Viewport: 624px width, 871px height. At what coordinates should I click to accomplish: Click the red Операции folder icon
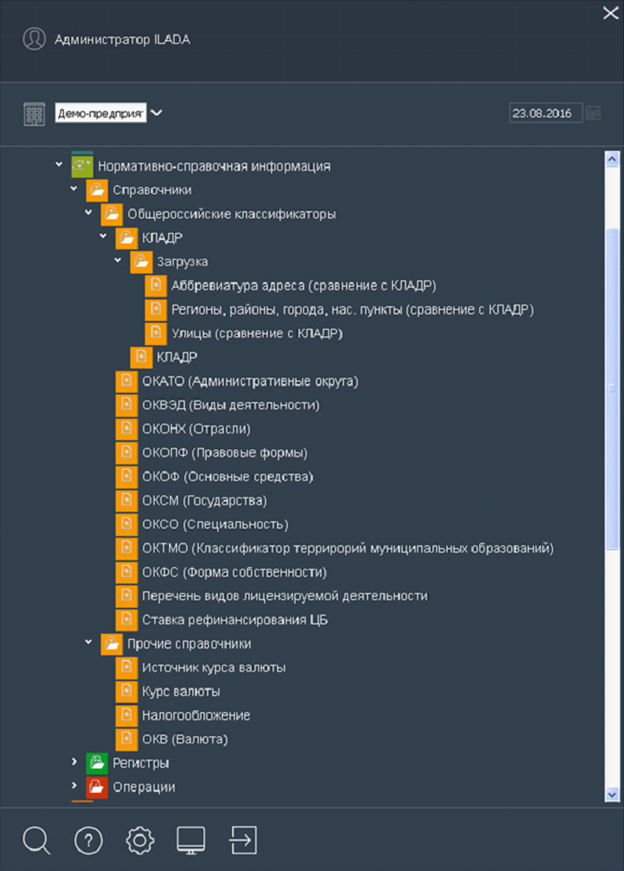pos(97,787)
